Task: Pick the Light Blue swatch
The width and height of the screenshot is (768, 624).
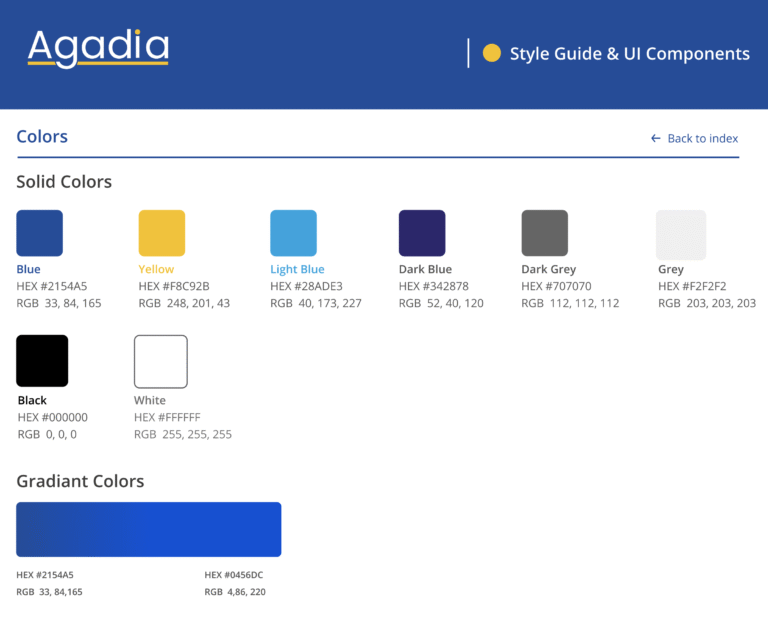Action: pos(293,233)
